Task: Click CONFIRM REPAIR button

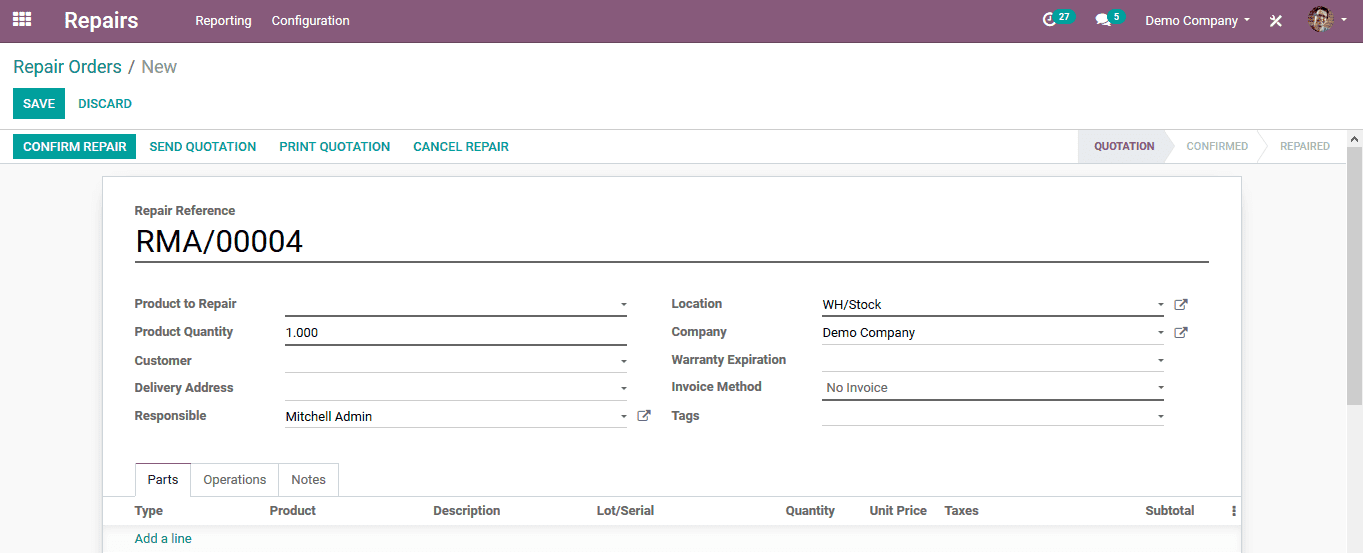Action: point(75,146)
